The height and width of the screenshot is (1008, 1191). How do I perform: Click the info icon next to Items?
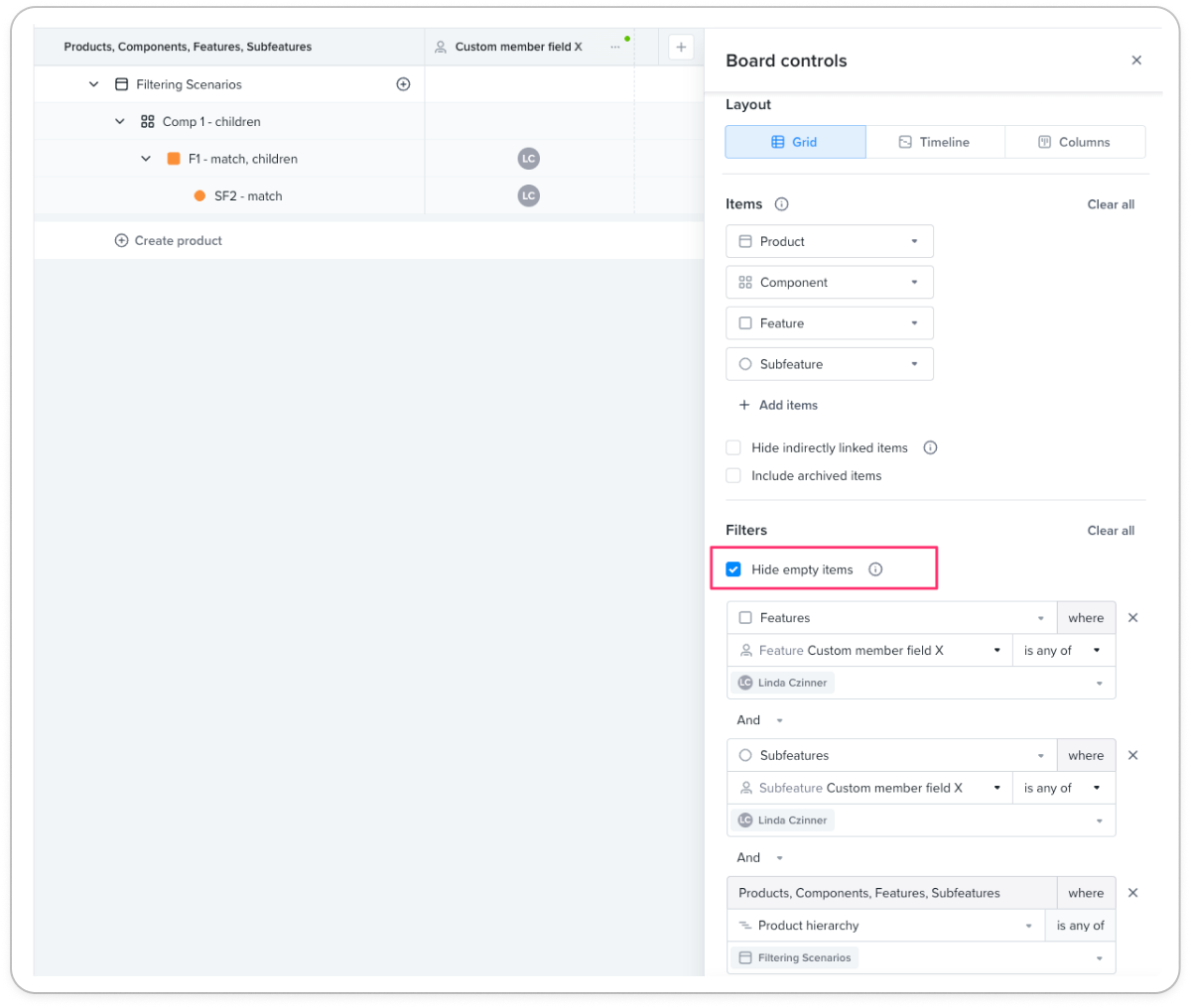(x=781, y=204)
